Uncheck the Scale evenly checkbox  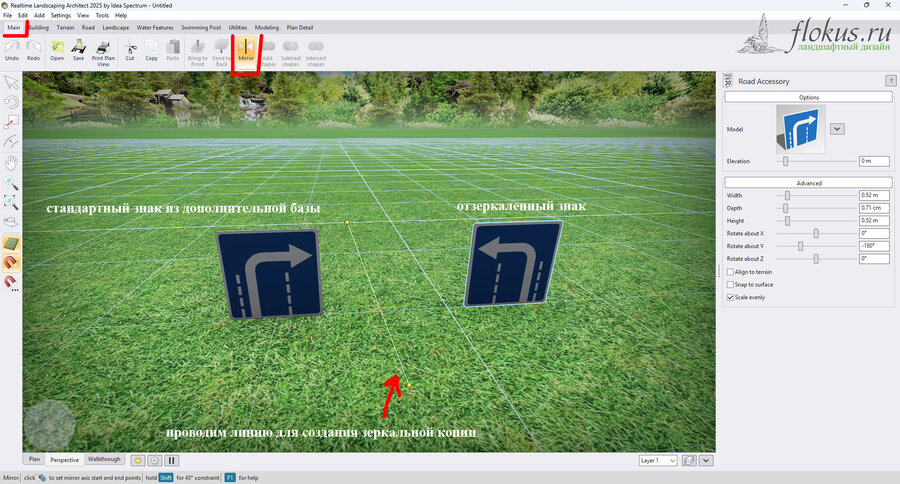pyautogui.click(x=730, y=297)
